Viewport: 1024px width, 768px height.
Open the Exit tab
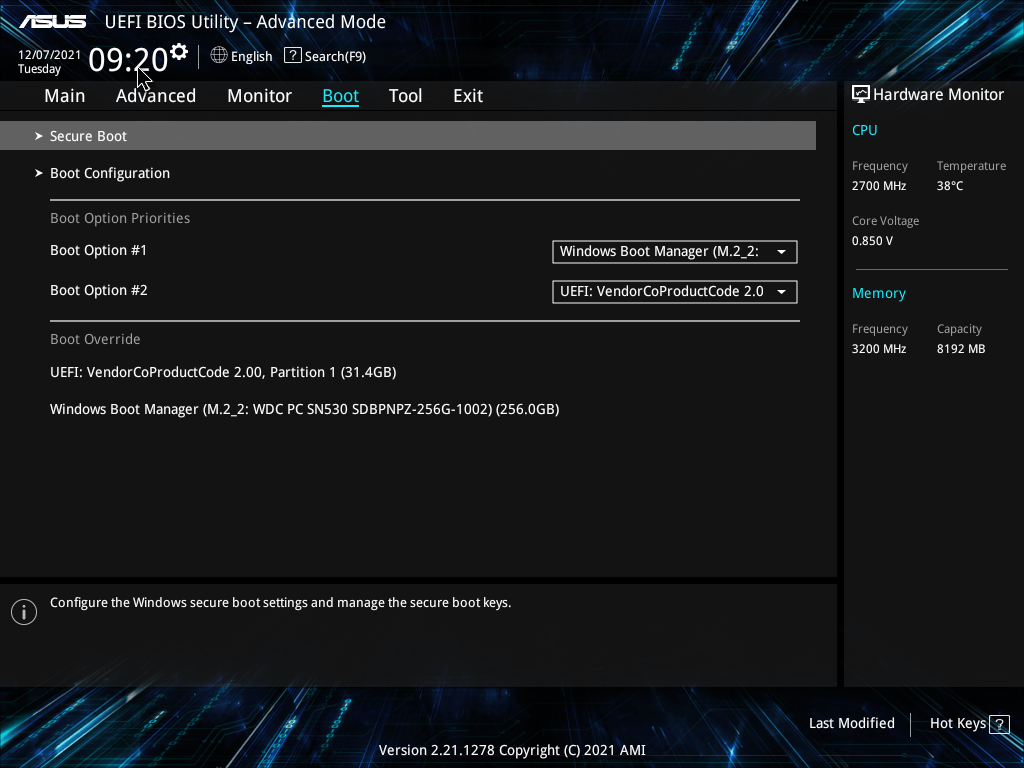pos(468,95)
